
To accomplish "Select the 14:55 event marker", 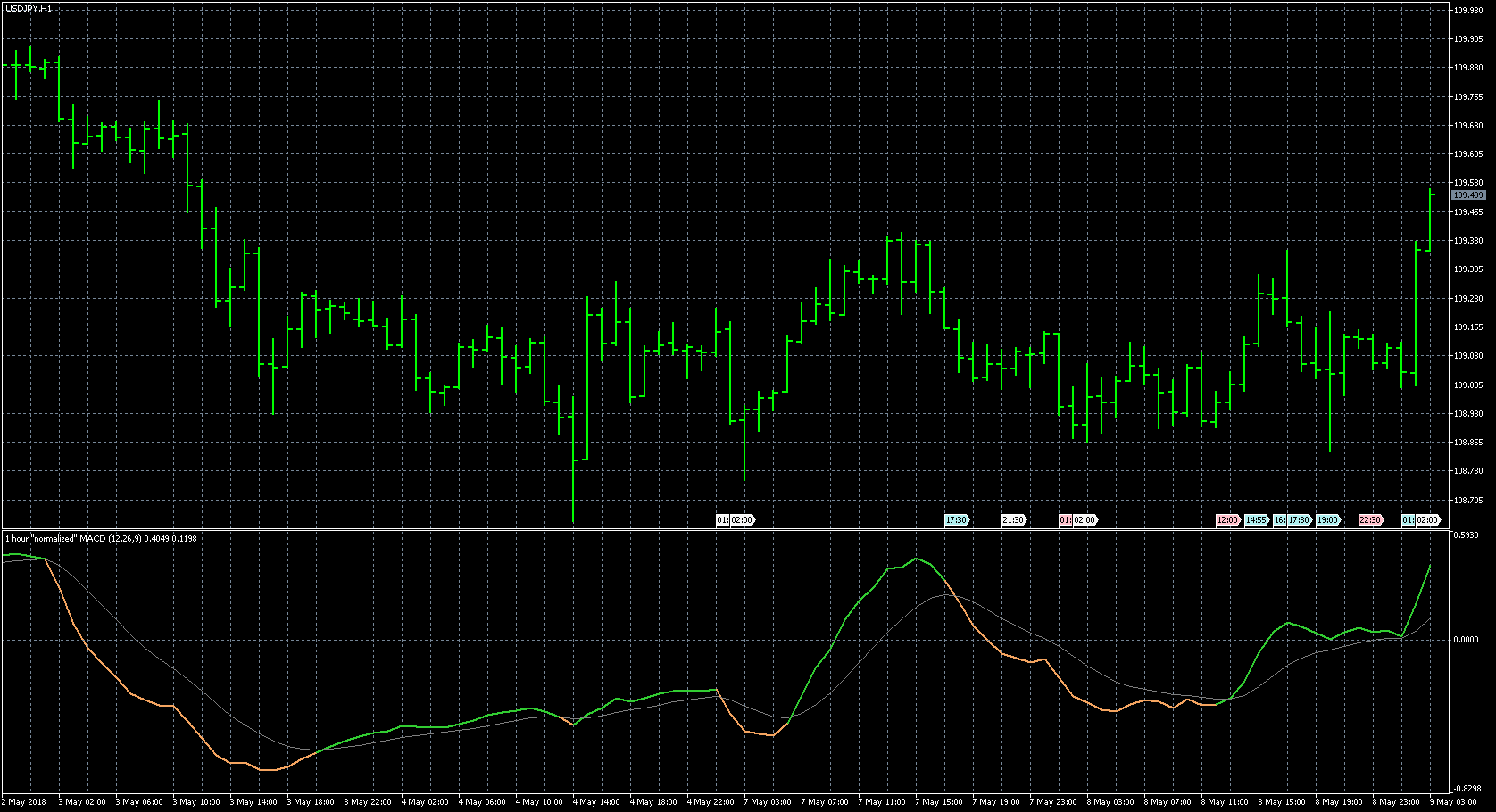I will click(1257, 520).
